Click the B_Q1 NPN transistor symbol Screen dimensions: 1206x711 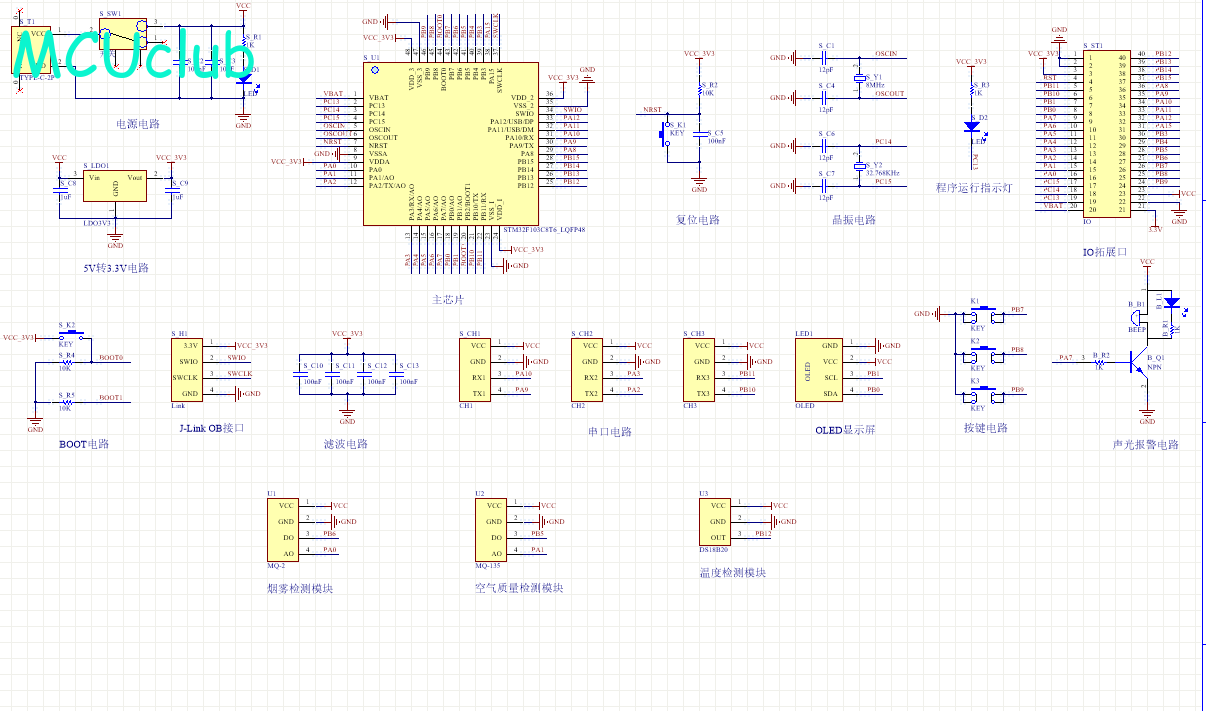(1139, 363)
